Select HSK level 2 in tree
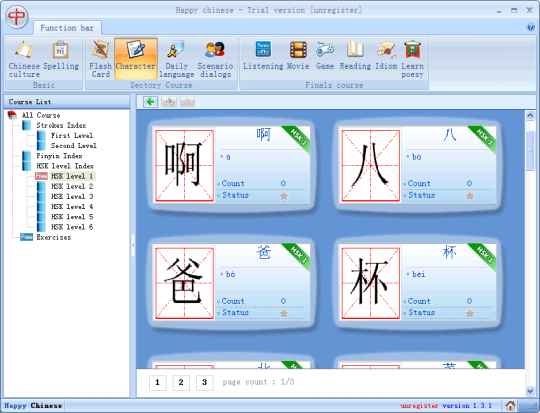This screenshot has width=540, height=413. click(x=72, y=186)
